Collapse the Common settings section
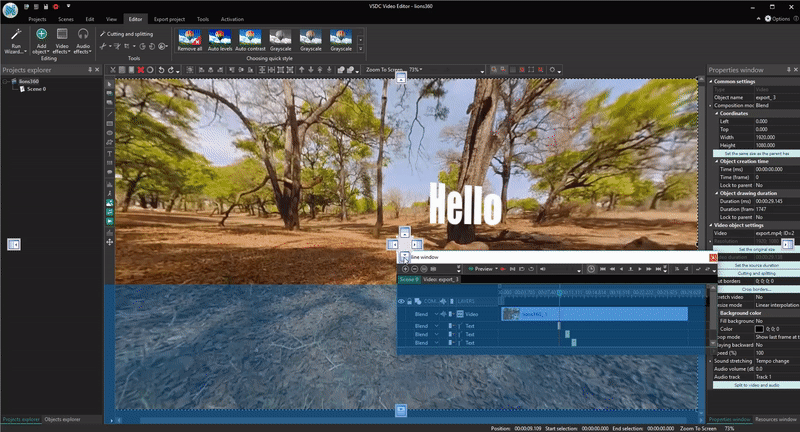This screenshot has height=432, width=800. (x=711, y=81)
